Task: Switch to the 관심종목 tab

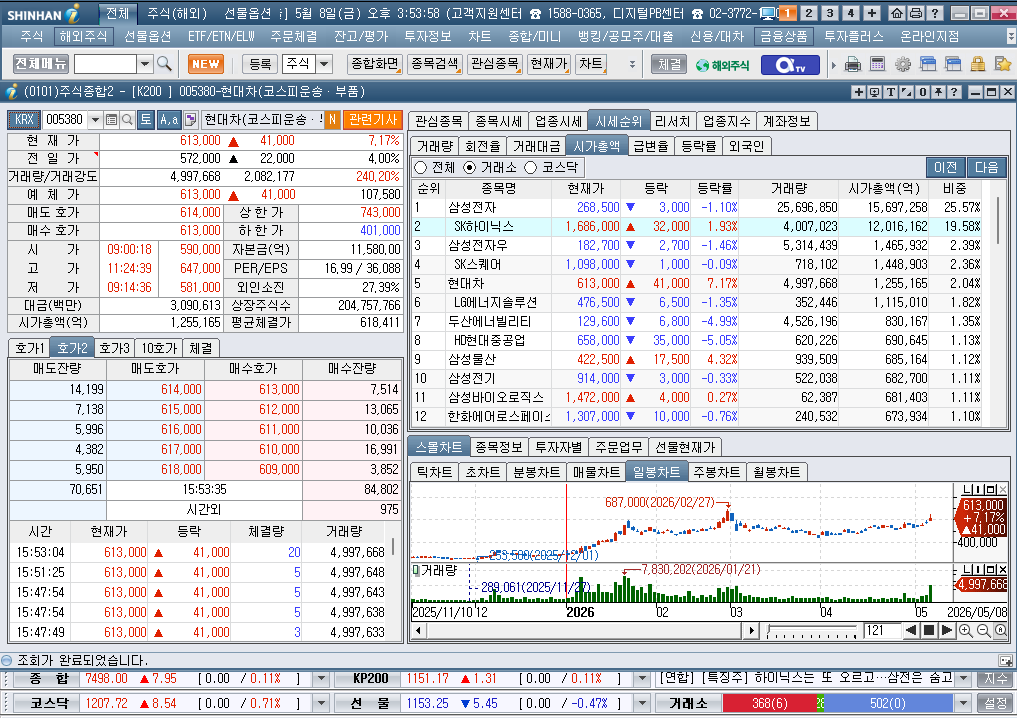Action: point(438,121)
